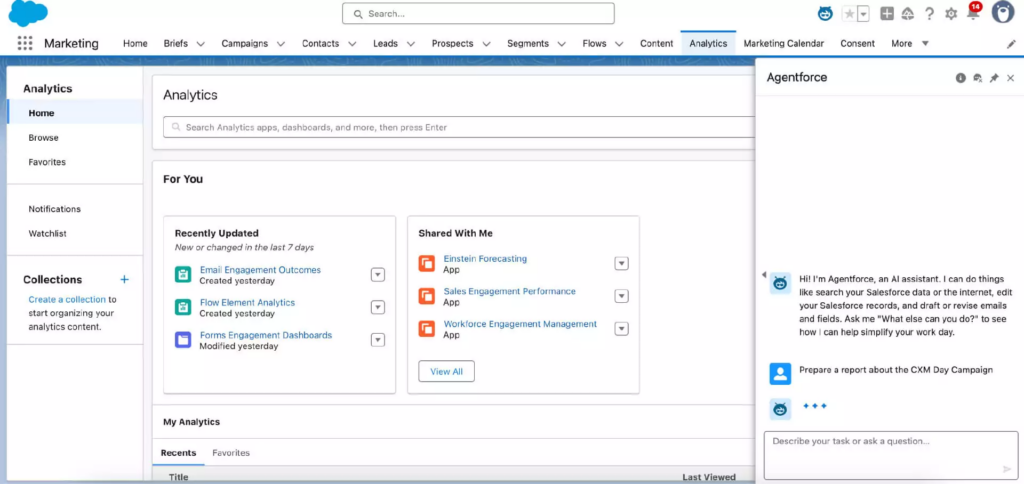Open the Email Engagement Outcomes row dropdown
Image resolution: width=1024 pixels, height=484 pixels.
click(x=377, y=274)
